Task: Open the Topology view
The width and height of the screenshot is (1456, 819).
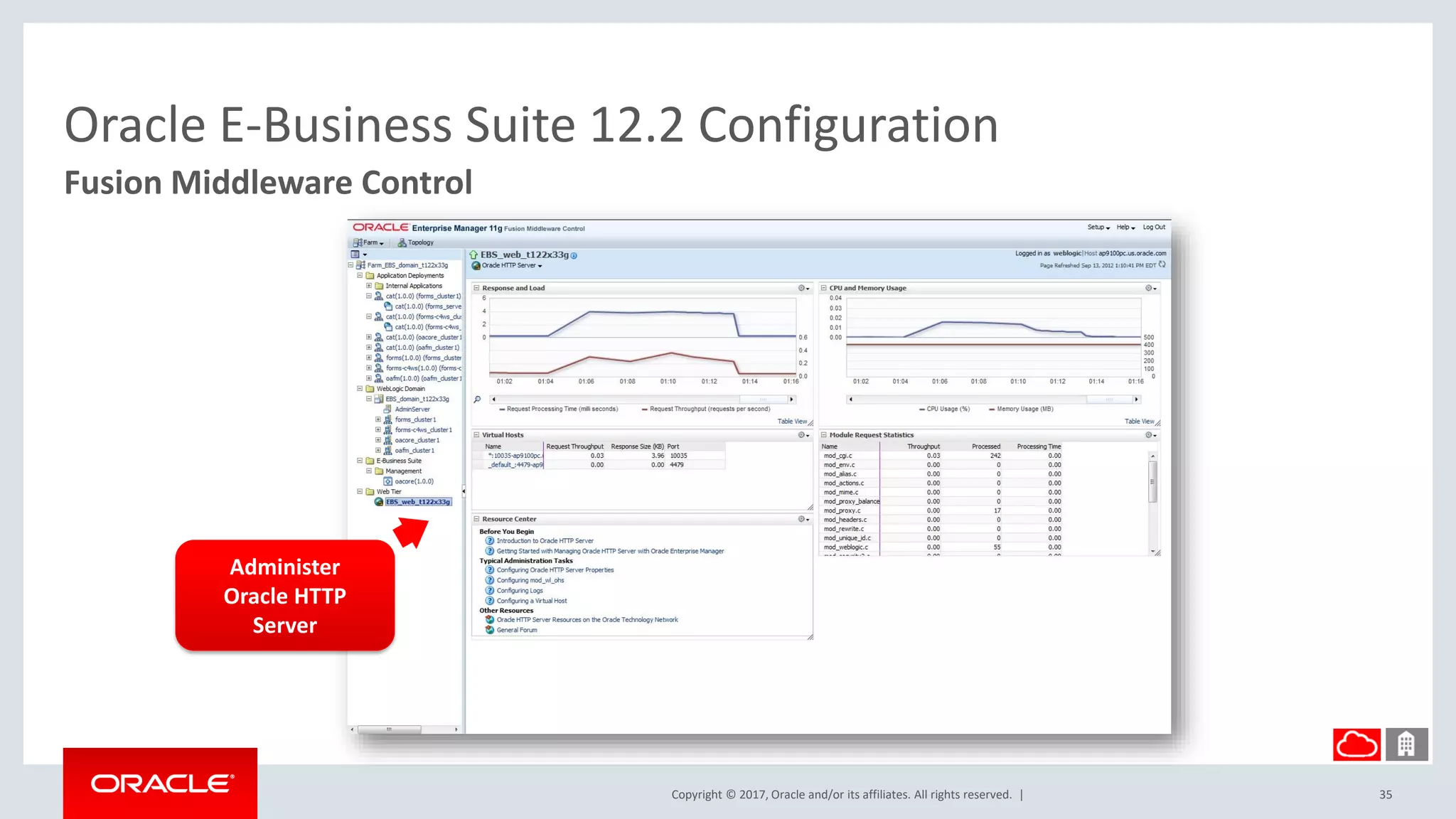Action: tap(415, 242)
